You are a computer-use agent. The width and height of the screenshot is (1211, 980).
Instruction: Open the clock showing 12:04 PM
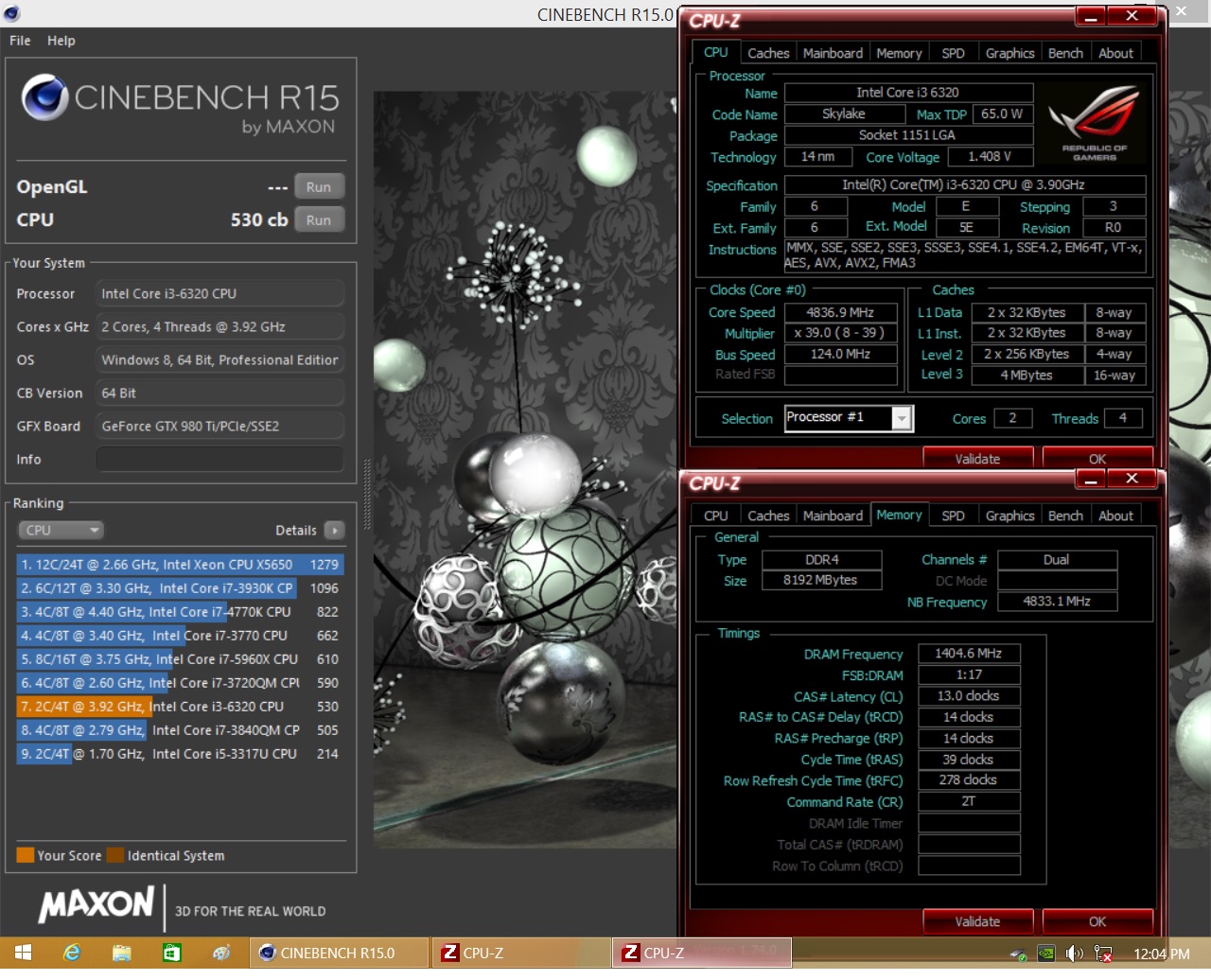[1162, 954]
